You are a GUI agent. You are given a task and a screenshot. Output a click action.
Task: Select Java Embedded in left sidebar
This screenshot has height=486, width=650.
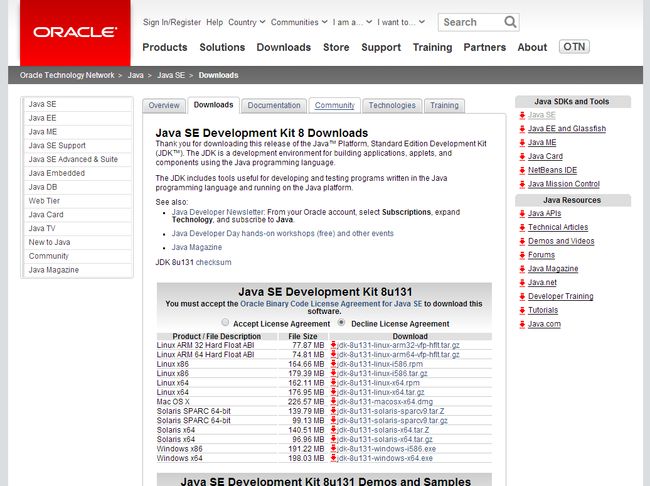click(78, 173)
